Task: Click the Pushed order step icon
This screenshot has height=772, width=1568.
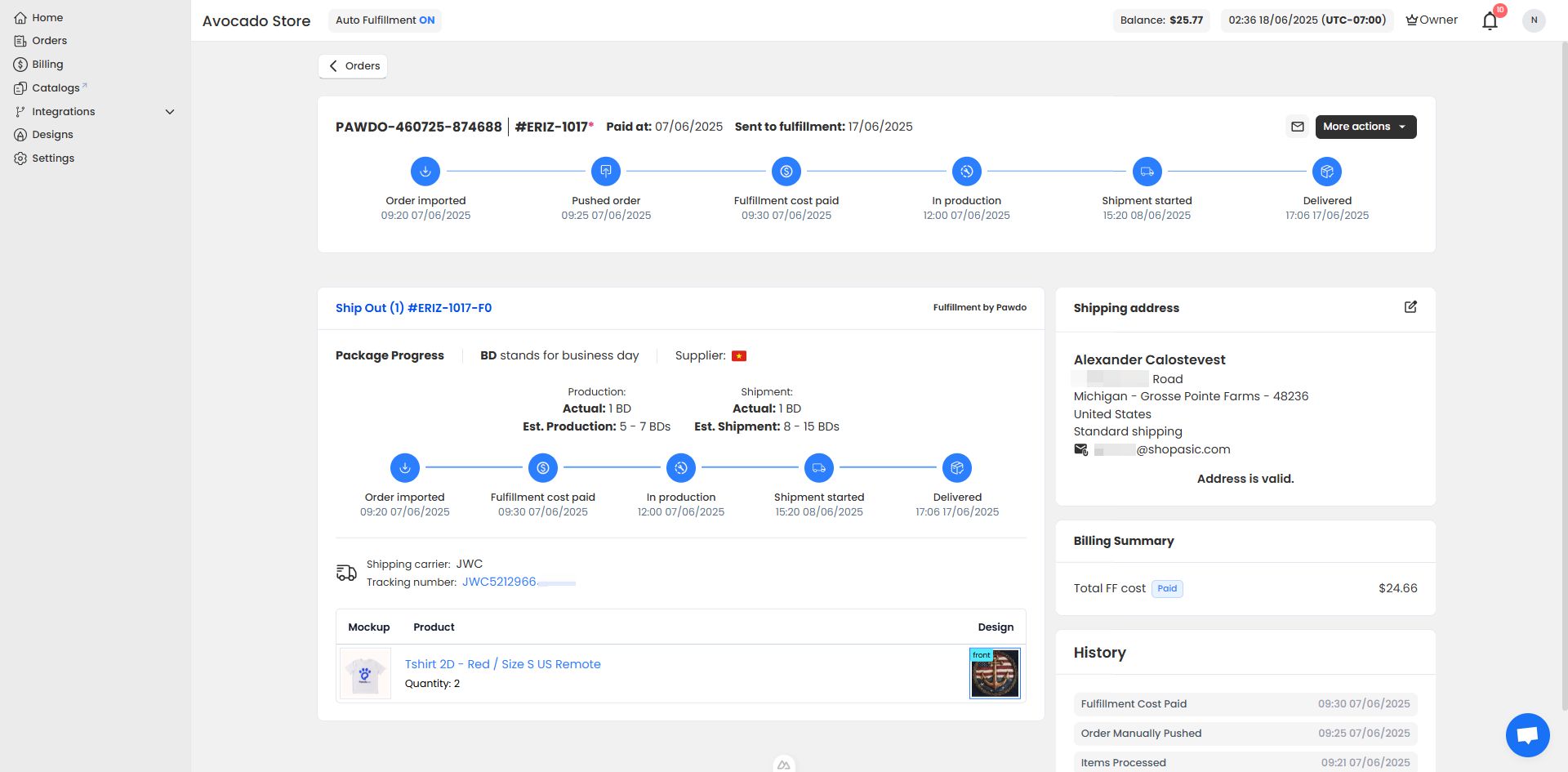Action: (606, 172)
